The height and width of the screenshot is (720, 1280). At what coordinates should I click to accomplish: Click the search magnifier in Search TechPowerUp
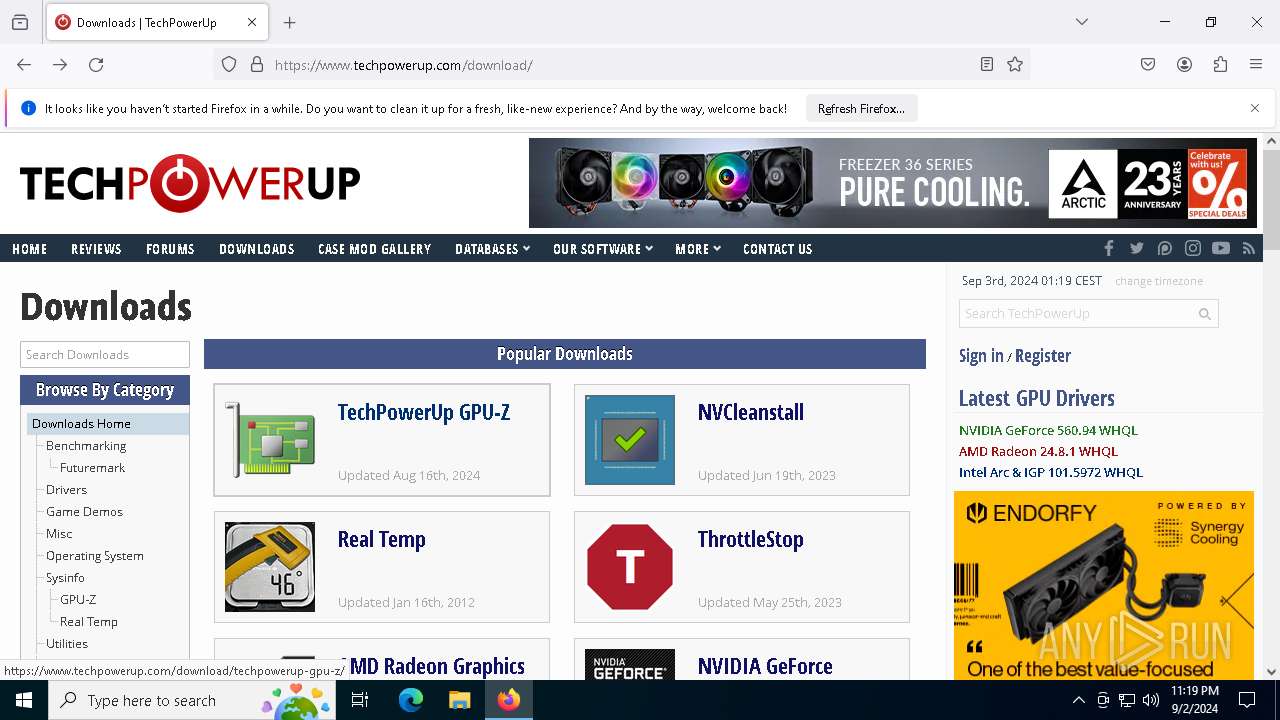(1205, 314)
